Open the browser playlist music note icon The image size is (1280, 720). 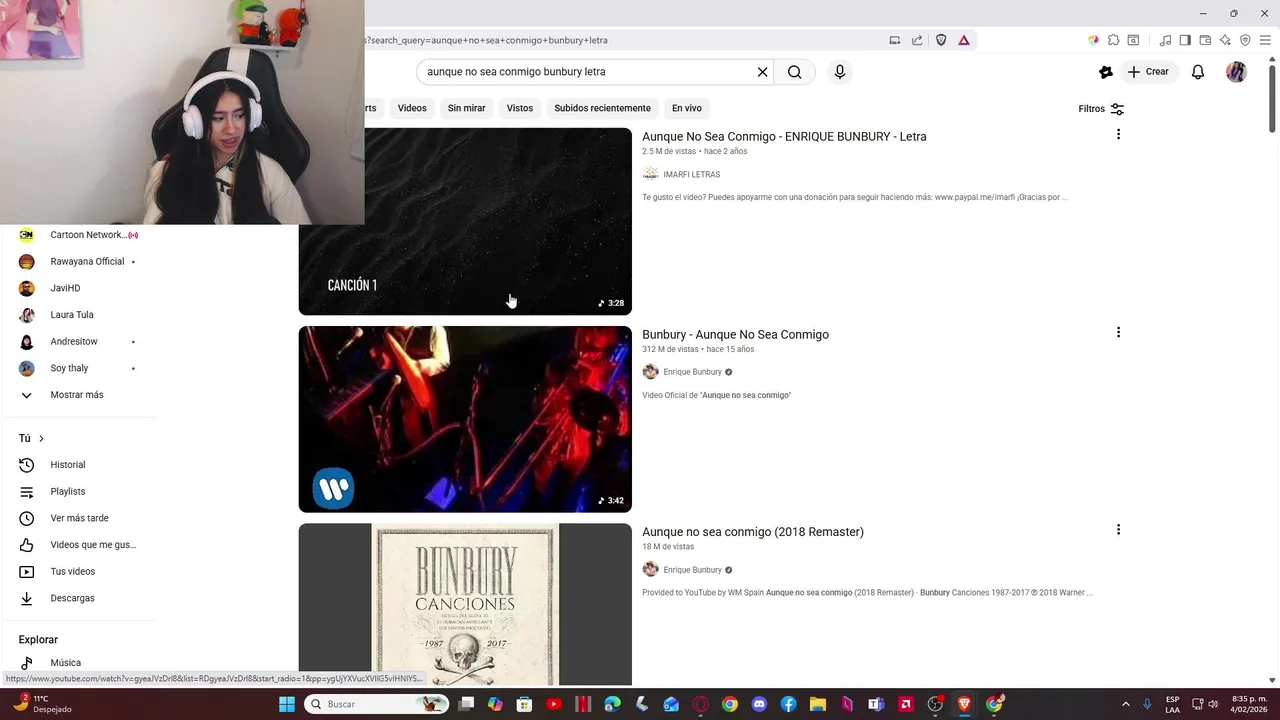click(1165, 40)
